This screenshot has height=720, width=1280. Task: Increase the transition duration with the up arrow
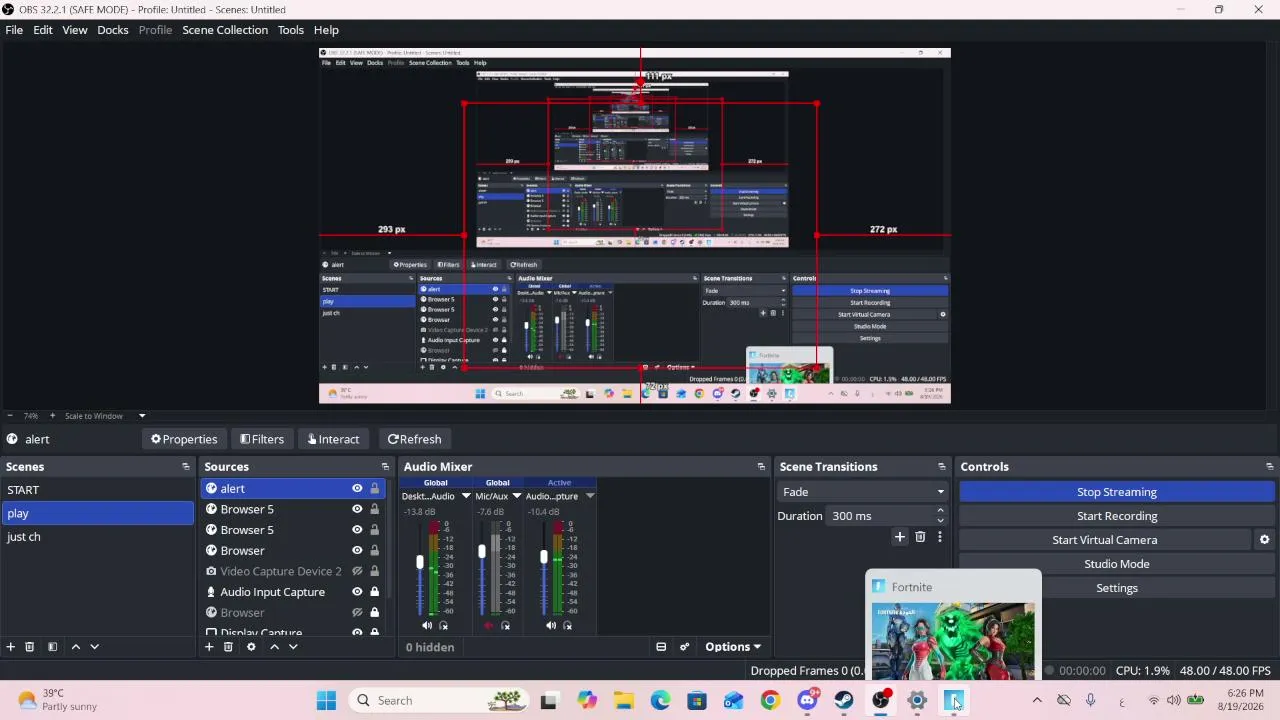(x=940, y=511)
